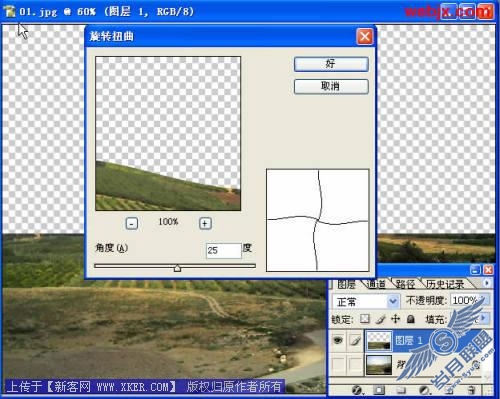
Task: Click the 取消 (Cancel) button
Action: coord(331,86)
